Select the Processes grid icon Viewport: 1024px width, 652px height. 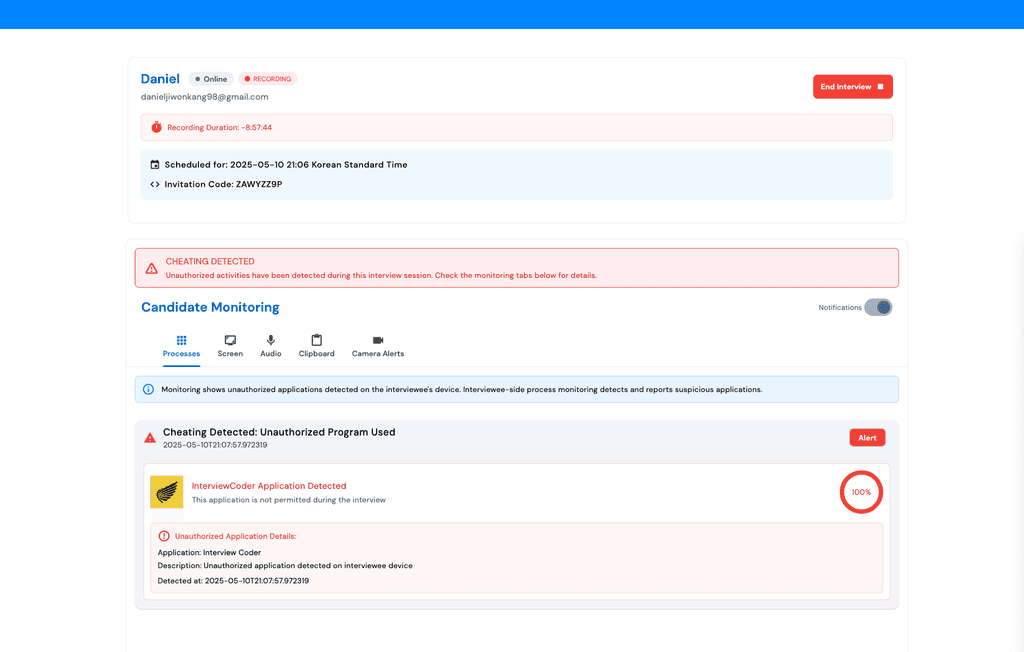[181, 341]
